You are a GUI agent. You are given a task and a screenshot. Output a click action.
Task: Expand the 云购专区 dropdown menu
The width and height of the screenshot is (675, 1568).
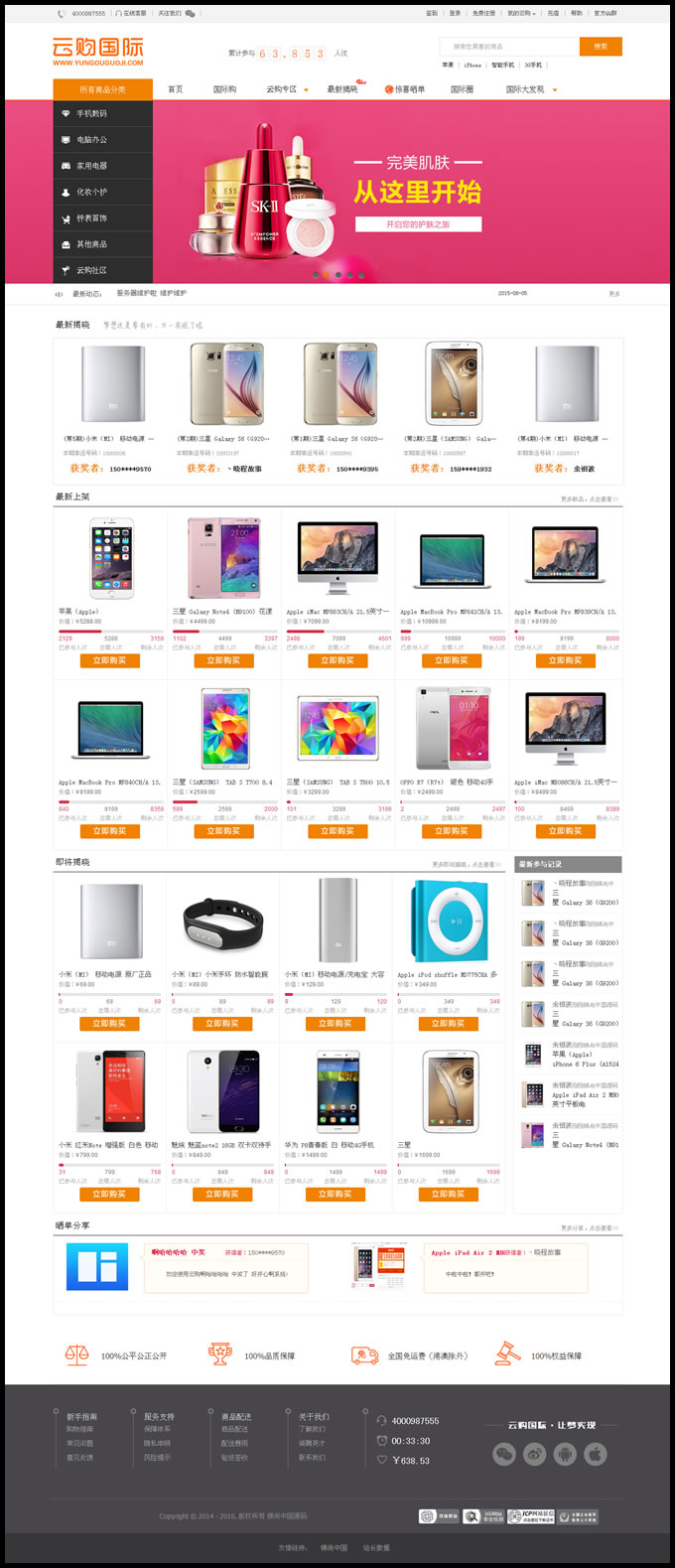coord(287,89)
